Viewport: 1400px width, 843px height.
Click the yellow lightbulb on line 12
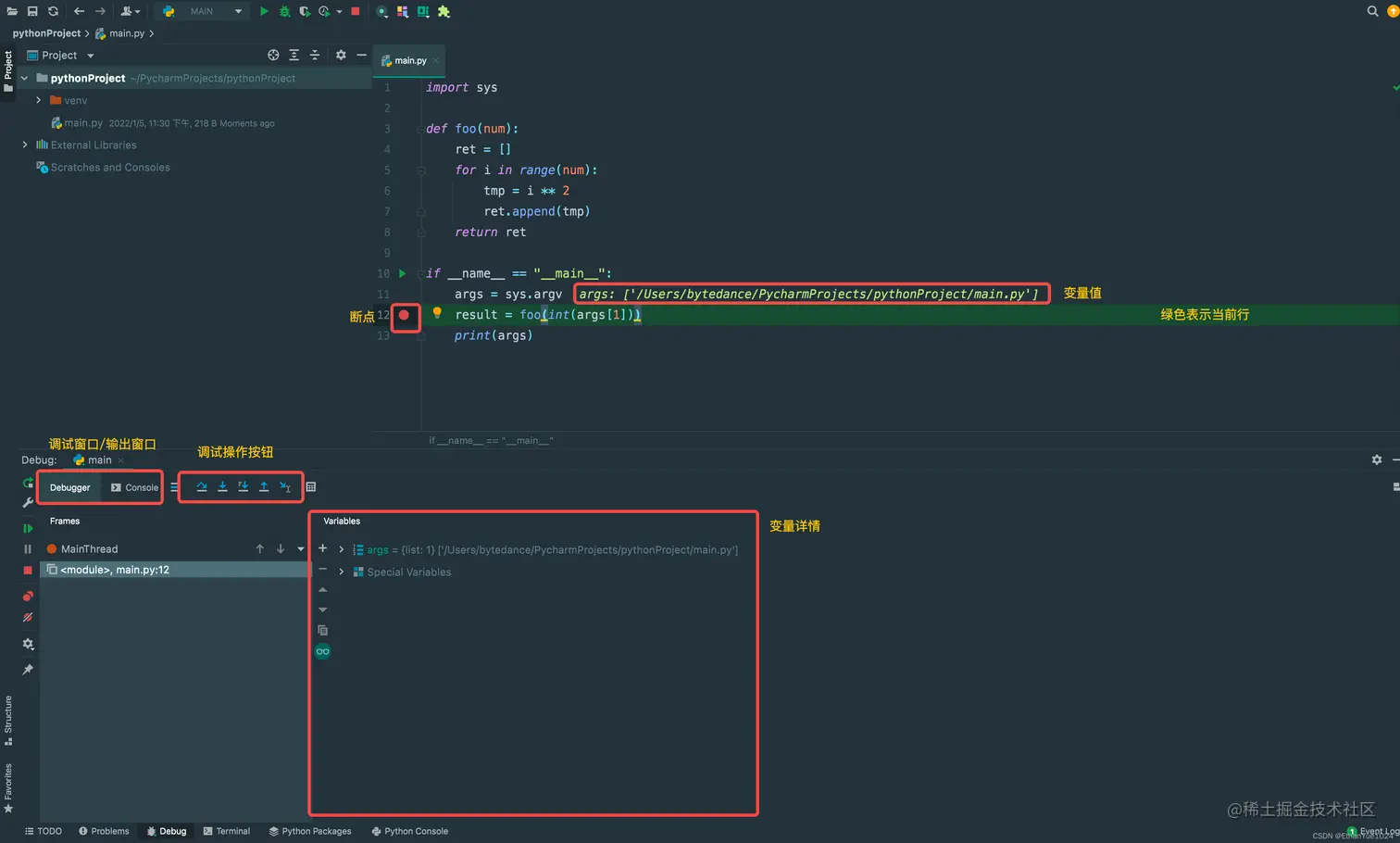(437, 313)
